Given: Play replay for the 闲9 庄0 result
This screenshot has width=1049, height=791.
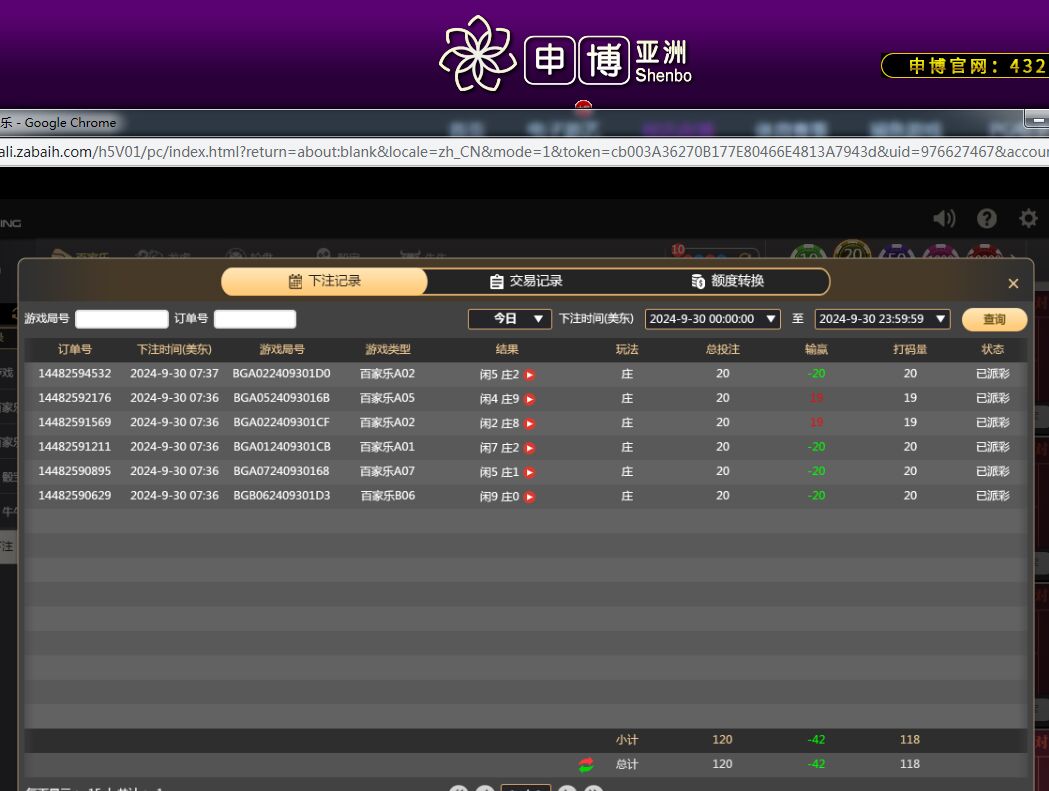Looking at the screenshot, I should point(530,497).
